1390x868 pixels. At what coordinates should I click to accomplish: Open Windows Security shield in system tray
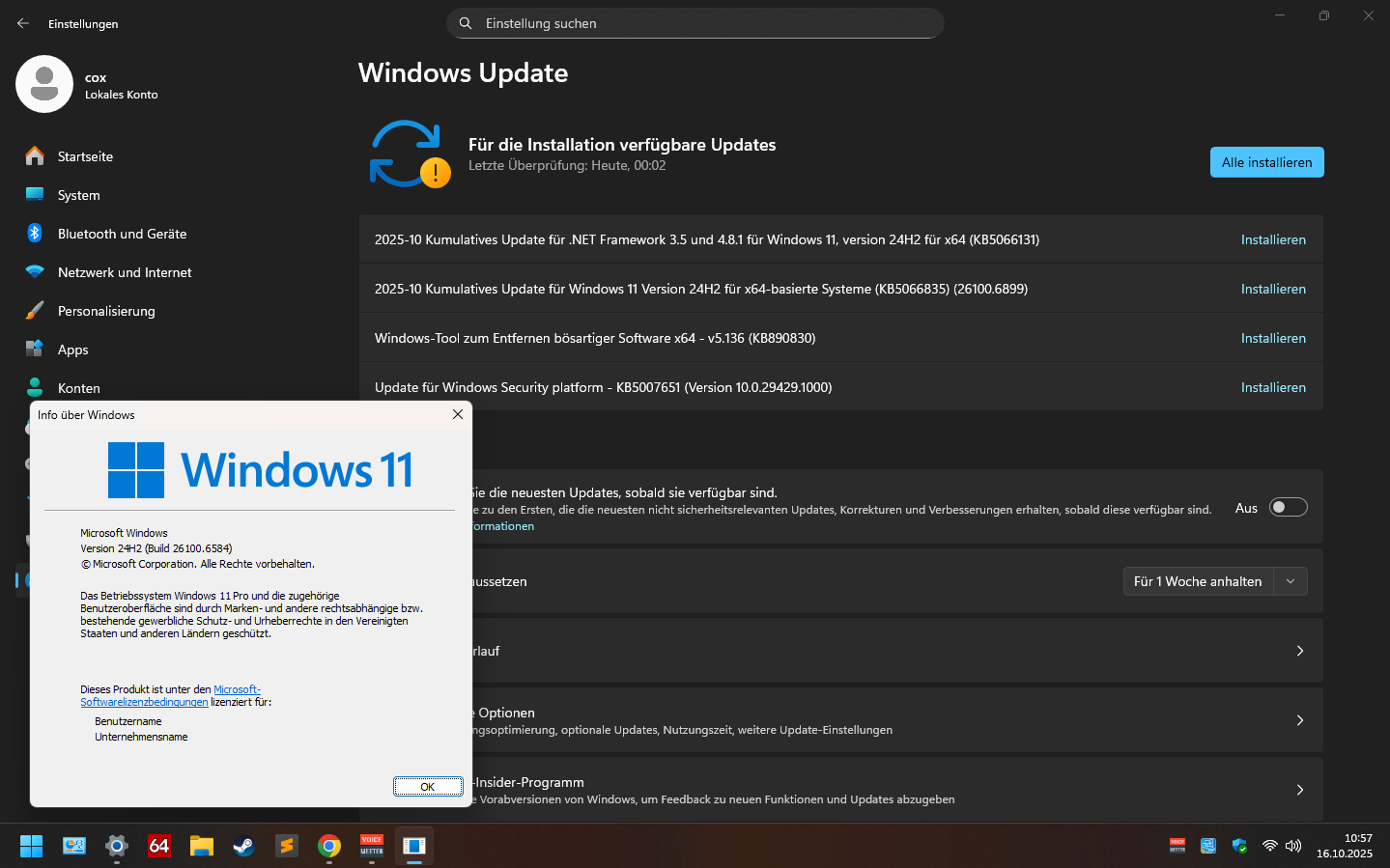coord(1239,846)
